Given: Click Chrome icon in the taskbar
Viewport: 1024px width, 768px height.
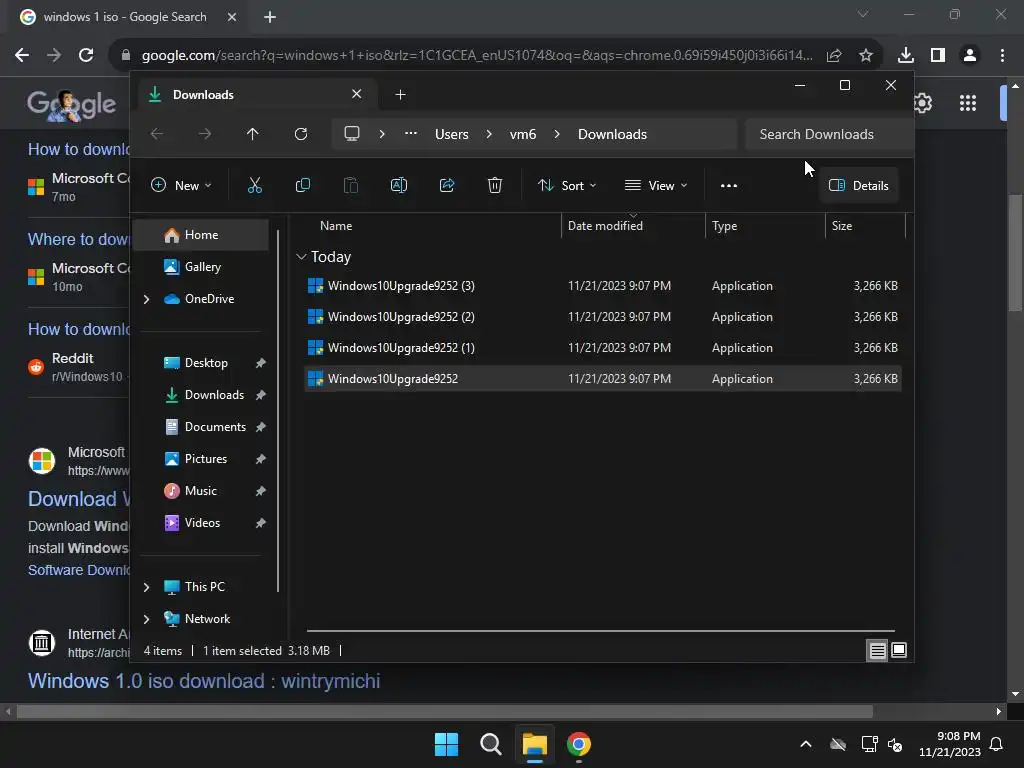Looking at the screenshot, I should click(579, 744).
